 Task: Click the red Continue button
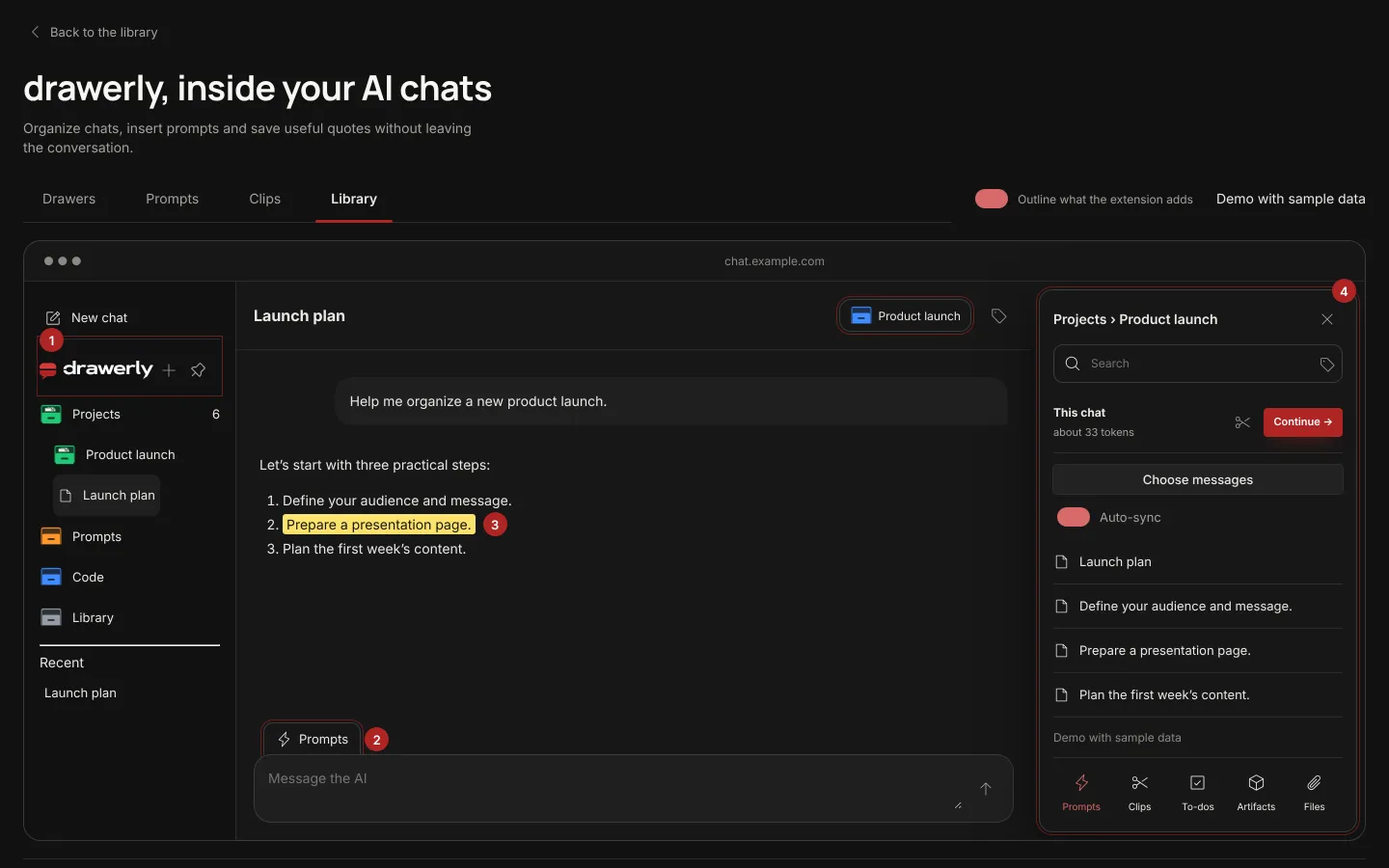coord(1303,422)
